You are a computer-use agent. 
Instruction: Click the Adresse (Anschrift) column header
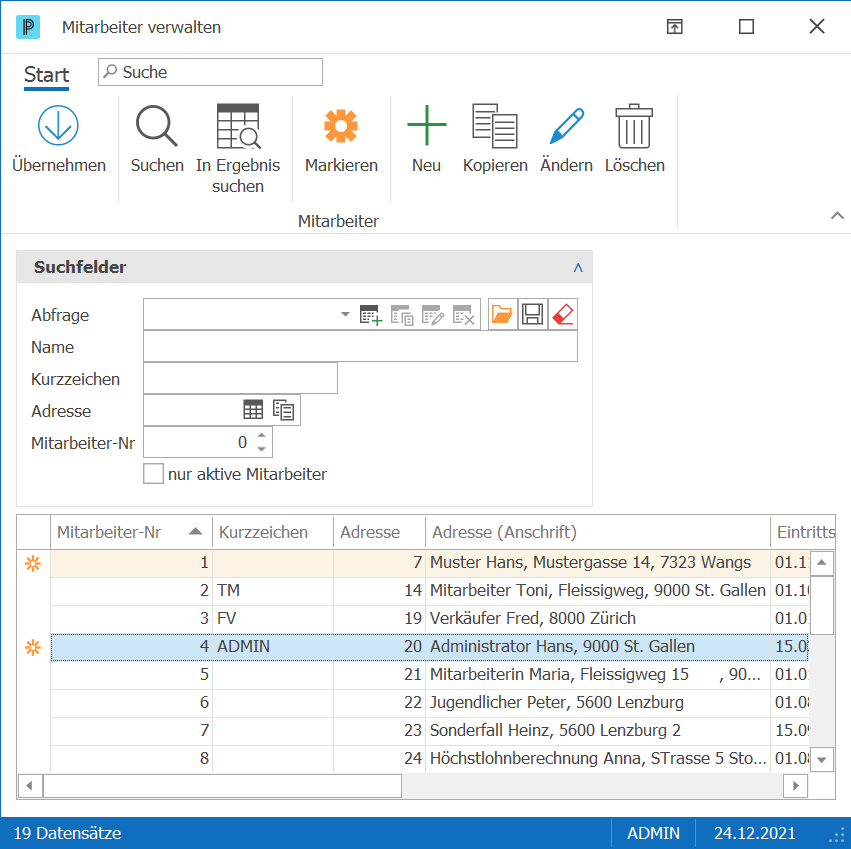click(598, 532)
